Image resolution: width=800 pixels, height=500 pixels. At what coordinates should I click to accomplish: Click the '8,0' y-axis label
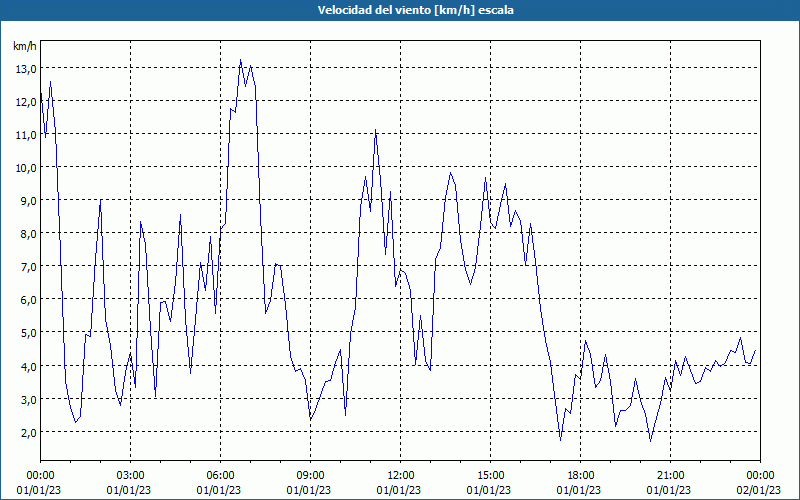pyautogui.click(x=29, y=234)
